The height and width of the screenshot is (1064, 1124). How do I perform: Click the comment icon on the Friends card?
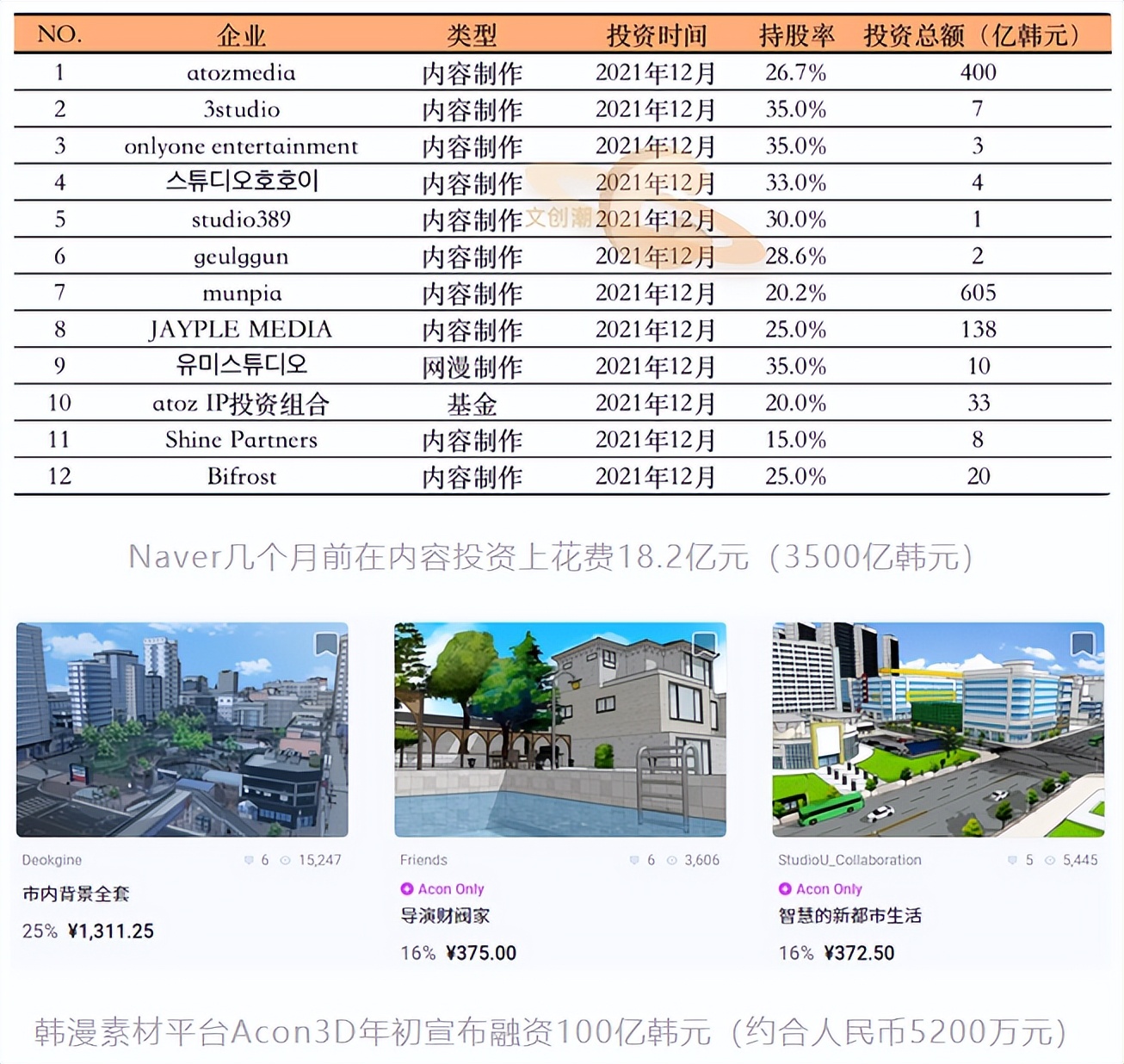(x=634, y=860)
